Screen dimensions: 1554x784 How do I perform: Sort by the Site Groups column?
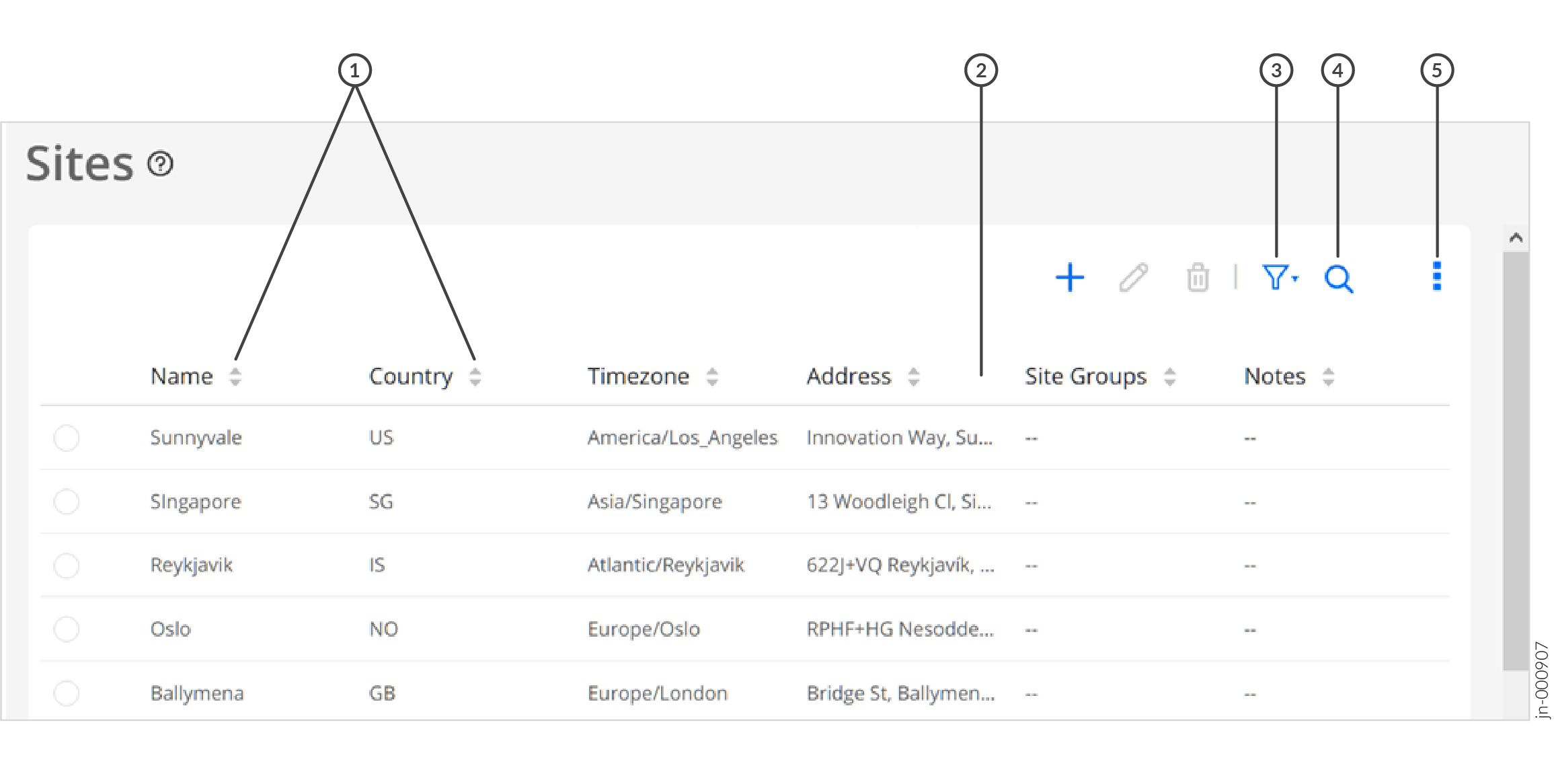tap(1171, 377)
